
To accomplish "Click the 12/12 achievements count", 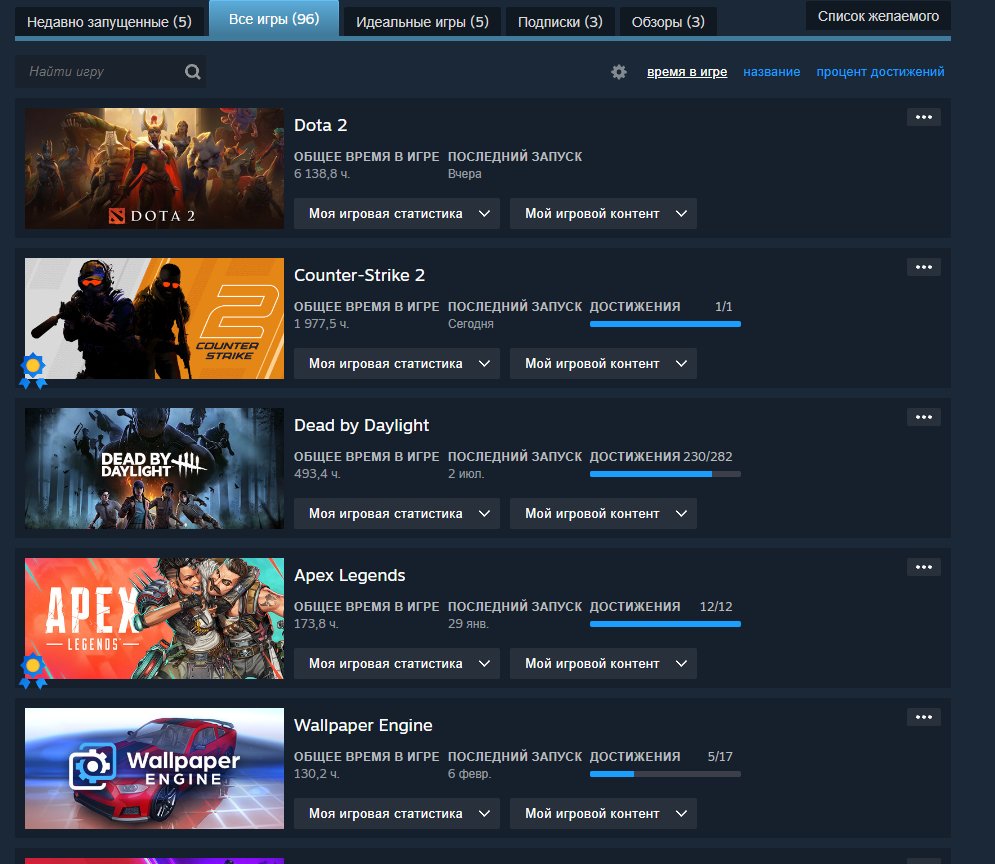I will coord(716,606).
